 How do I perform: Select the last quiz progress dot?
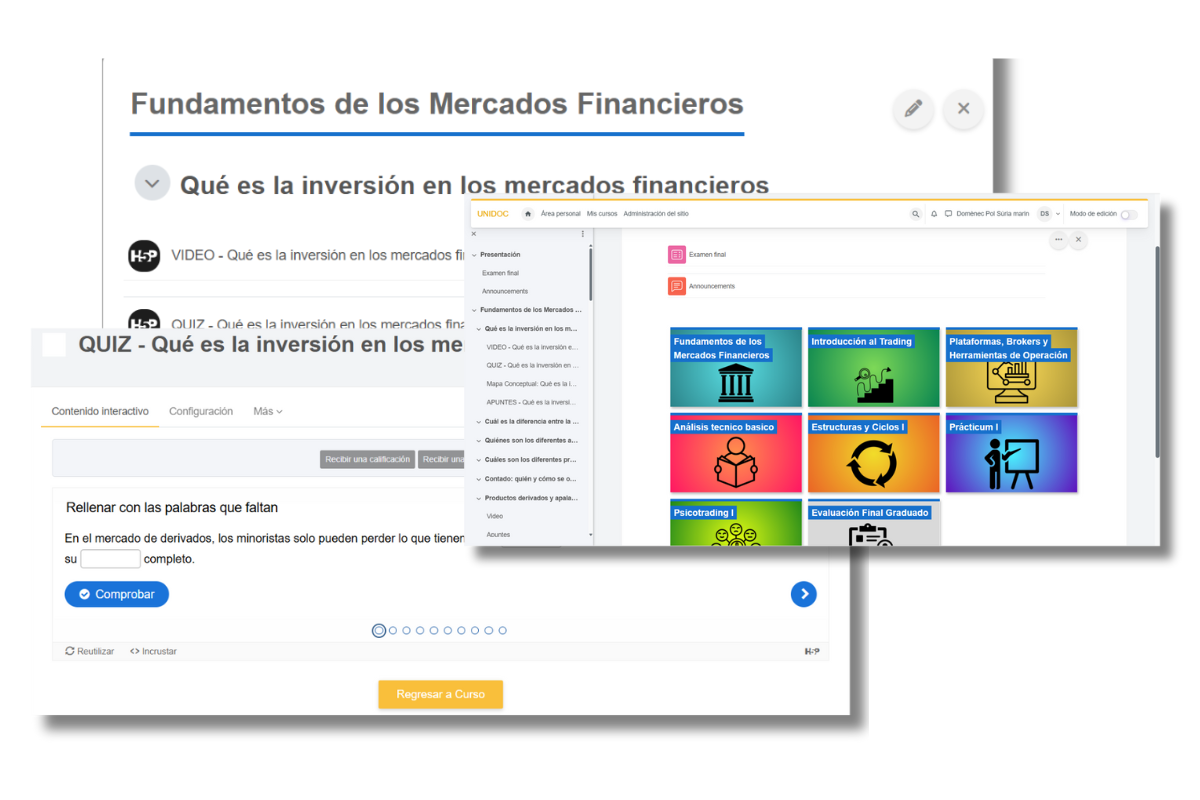[x=502, y=631]
